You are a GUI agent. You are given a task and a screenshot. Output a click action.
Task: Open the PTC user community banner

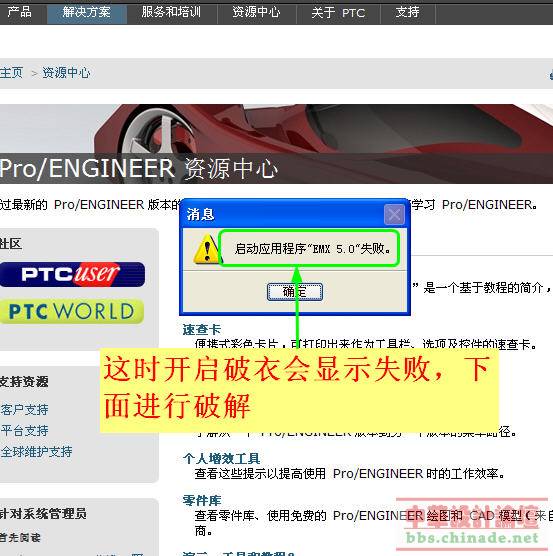(x=73, y=274)
